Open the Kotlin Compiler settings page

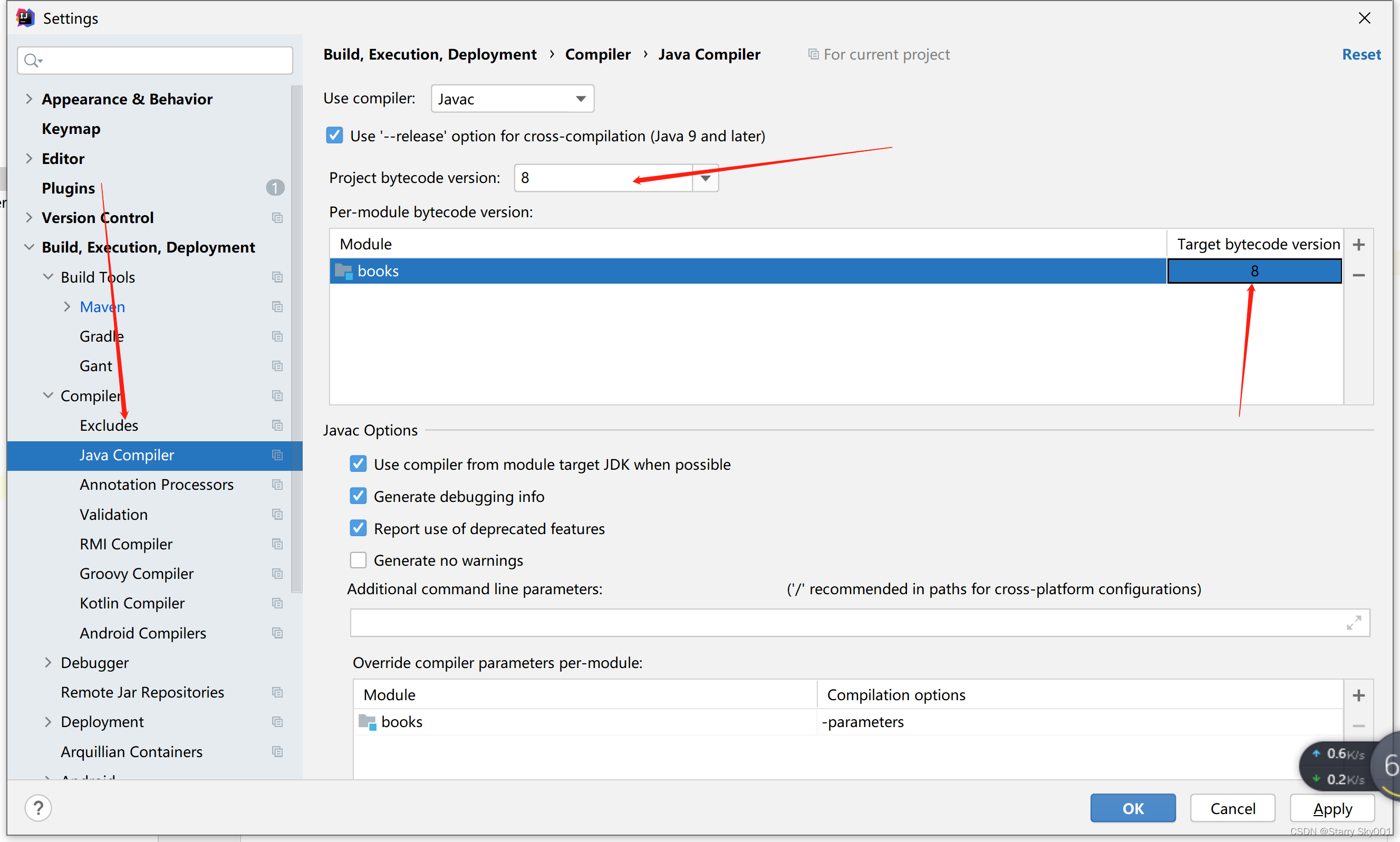[132, 603]
